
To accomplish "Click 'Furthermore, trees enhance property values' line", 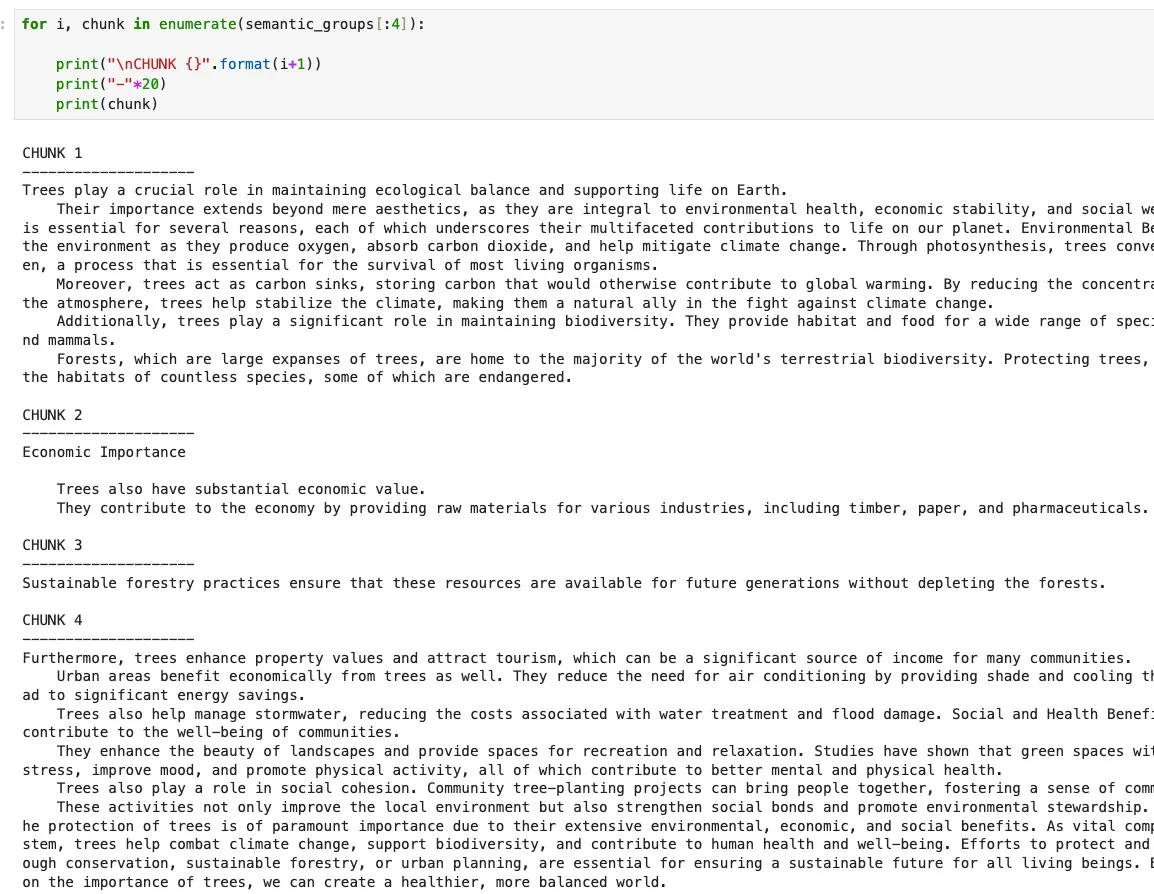I will tap(576, 658).
